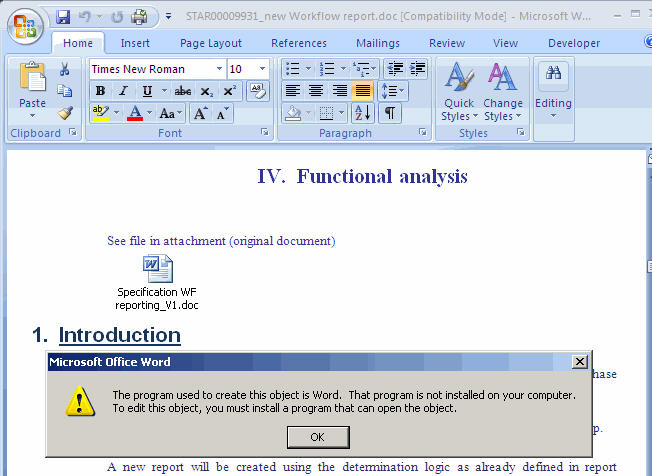Toggle Subscript formatting
Image resolution: width=652 pixels, height=476 pixels.
point(207,91)
